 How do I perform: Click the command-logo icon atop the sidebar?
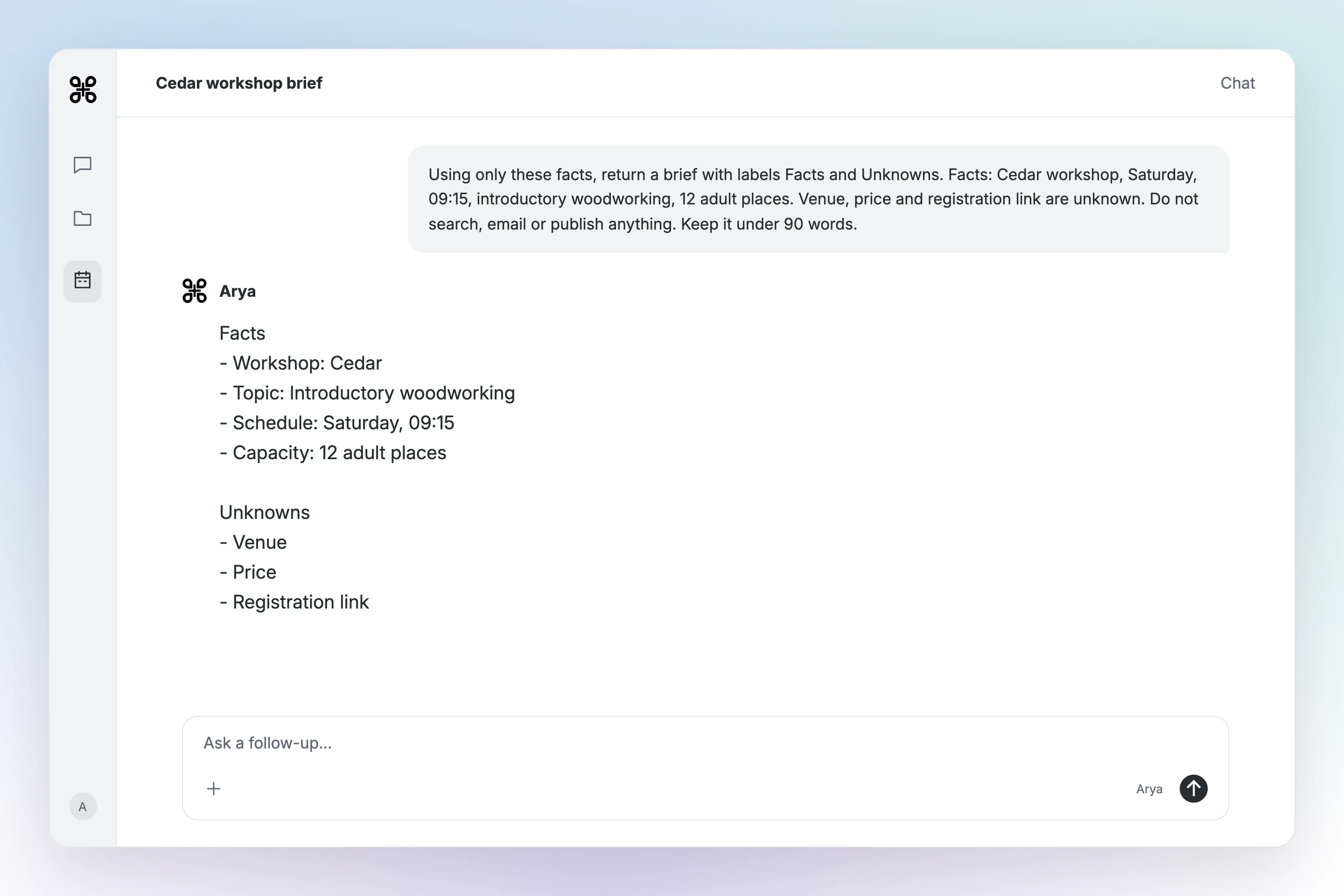[x=83, y=90]
